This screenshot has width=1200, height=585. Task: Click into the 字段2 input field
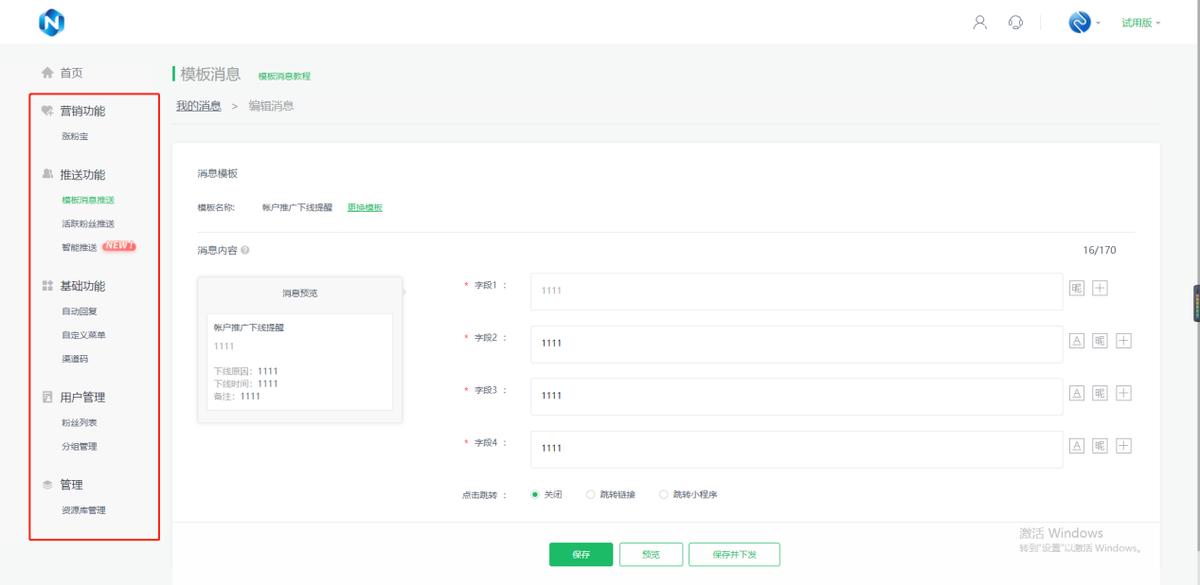795,343
